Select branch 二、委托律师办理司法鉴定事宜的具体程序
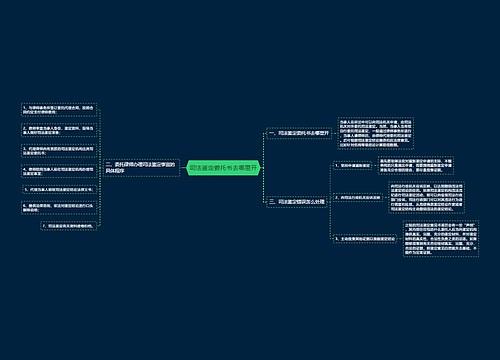500x360 pixels. click(x=142, y=168)
